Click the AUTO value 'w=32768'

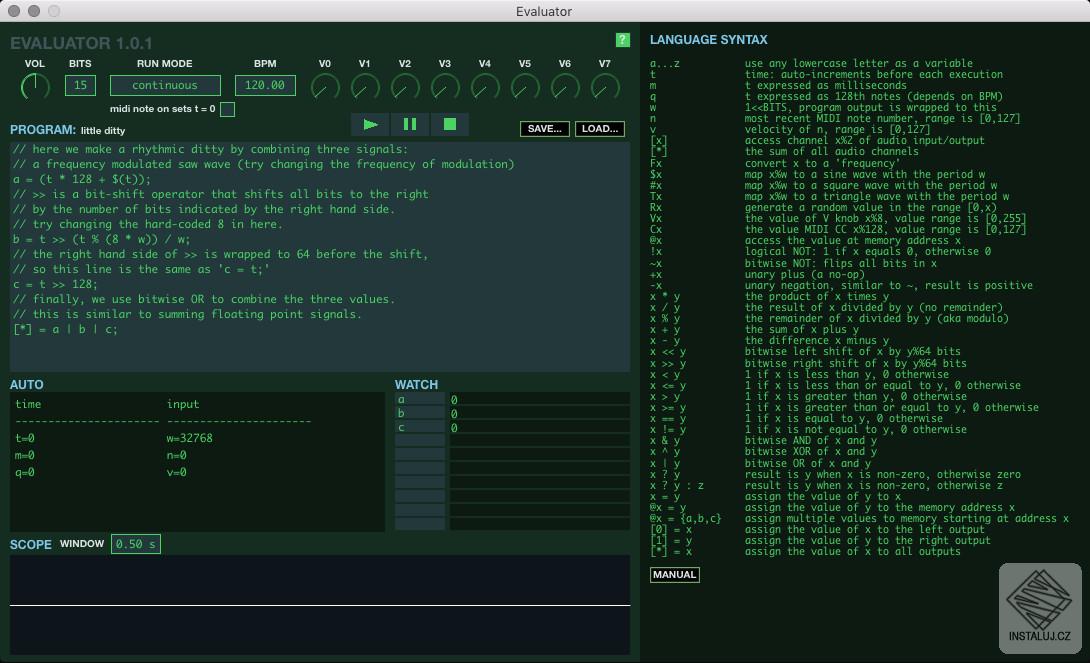pyautogui.click(x=189, y=439)
